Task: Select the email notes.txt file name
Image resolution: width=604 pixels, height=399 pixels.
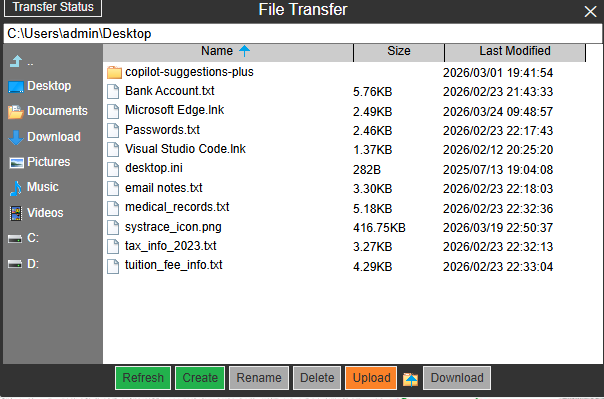Action: (164, 188)
